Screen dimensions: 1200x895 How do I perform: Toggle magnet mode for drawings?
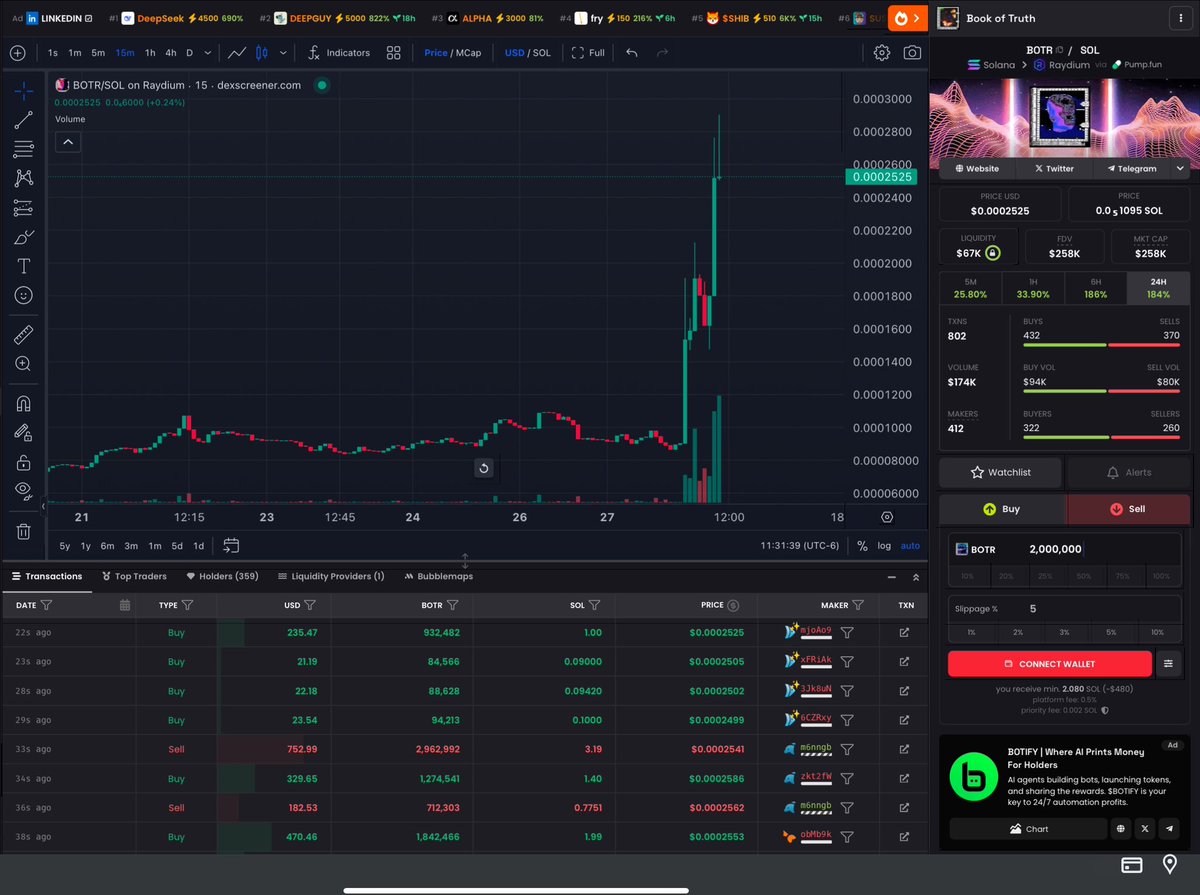click(x=23, y=404)
